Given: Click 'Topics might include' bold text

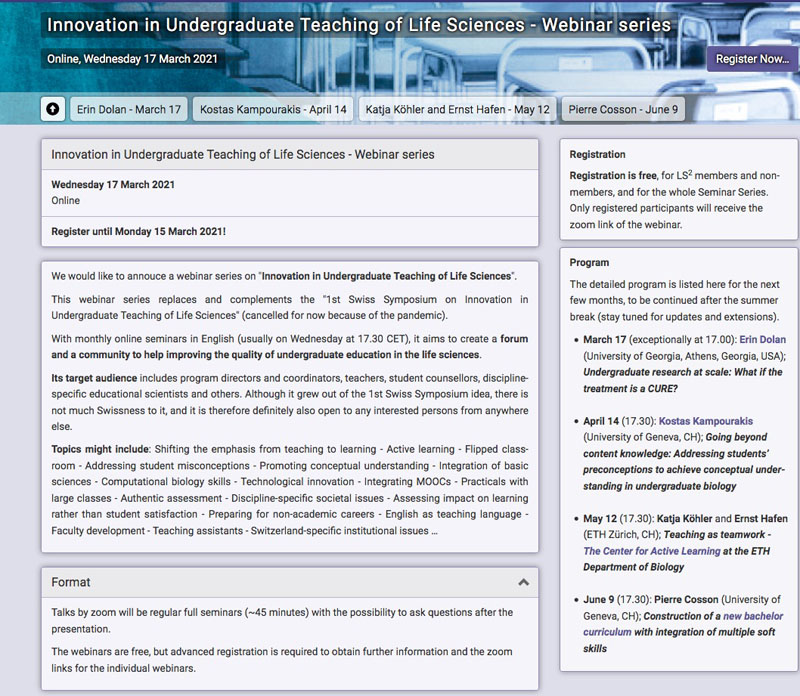Looking at the screenshot, I should pos(100,449).
